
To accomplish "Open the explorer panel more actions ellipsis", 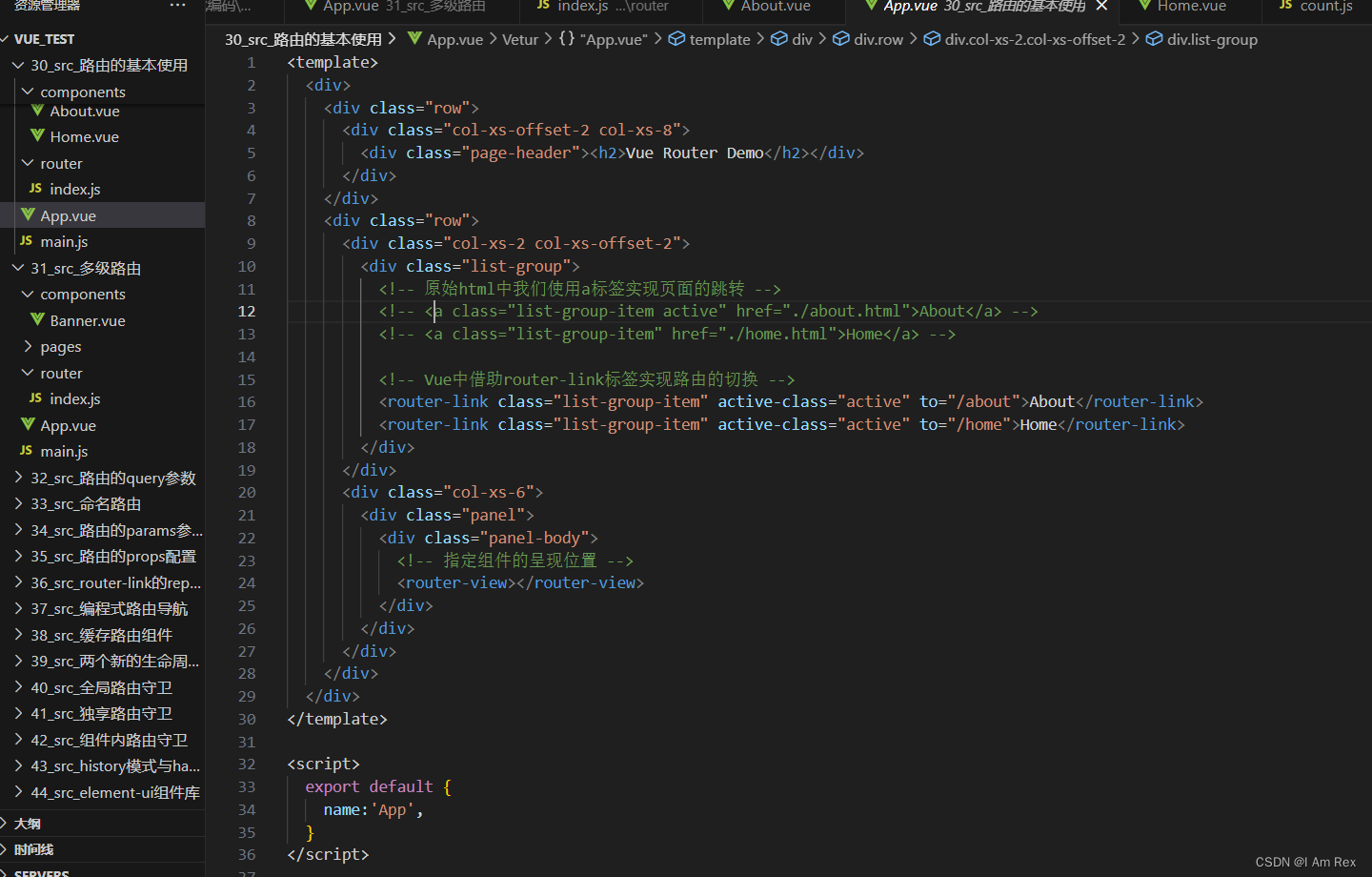I will pos(178,6).
